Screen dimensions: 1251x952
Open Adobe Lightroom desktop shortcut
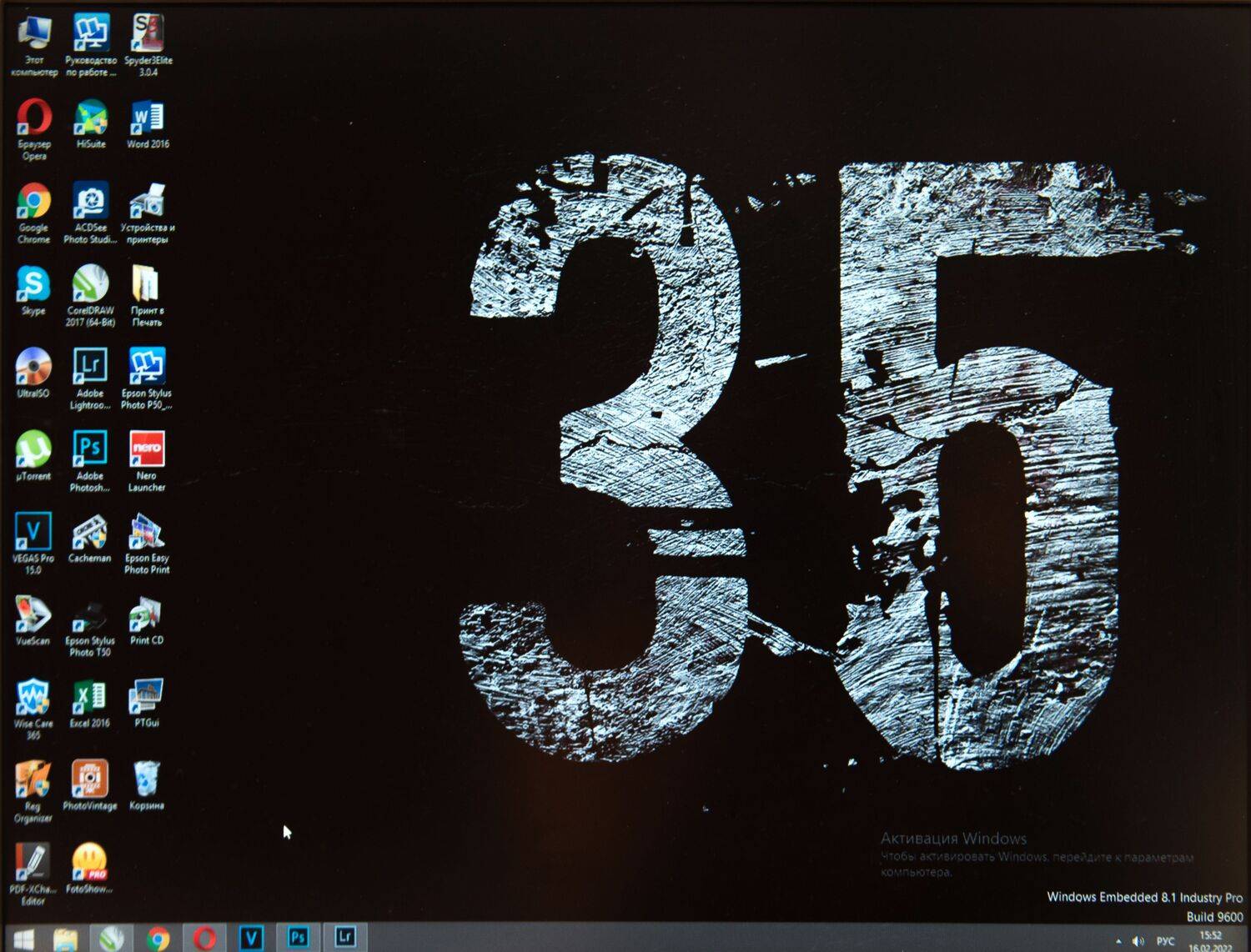click(x=90, y=367)
